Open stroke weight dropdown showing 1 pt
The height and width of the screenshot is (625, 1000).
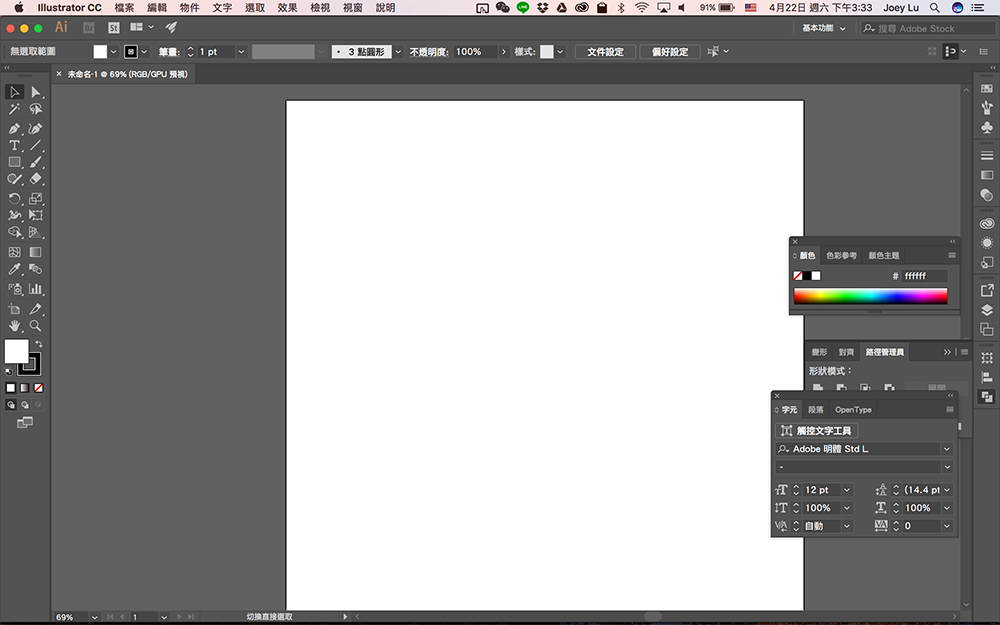[241, 52]
